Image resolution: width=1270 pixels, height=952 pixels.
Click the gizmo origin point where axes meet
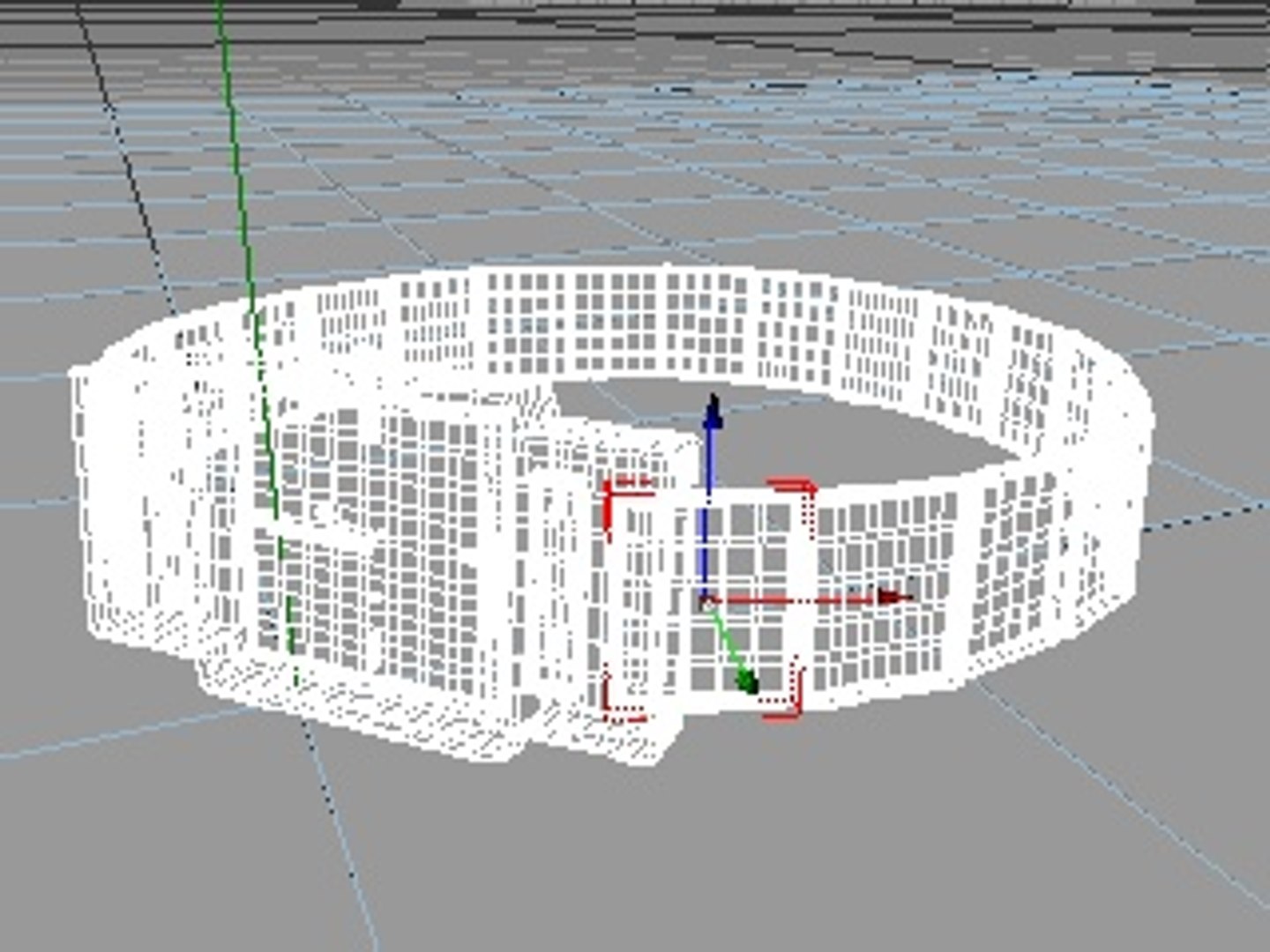[706, 603]
